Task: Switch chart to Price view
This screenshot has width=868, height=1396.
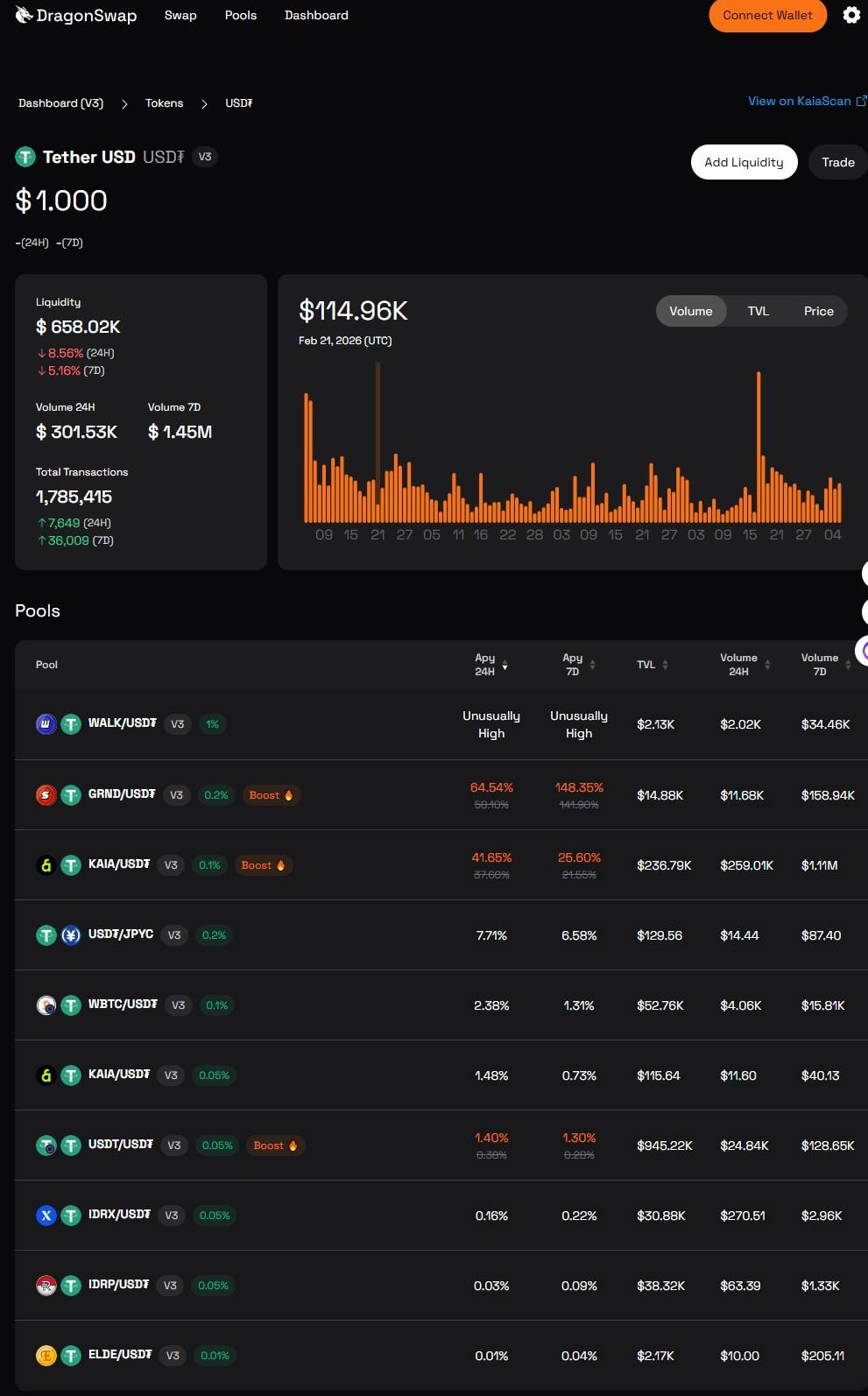Action: click(x=819, y=311)
